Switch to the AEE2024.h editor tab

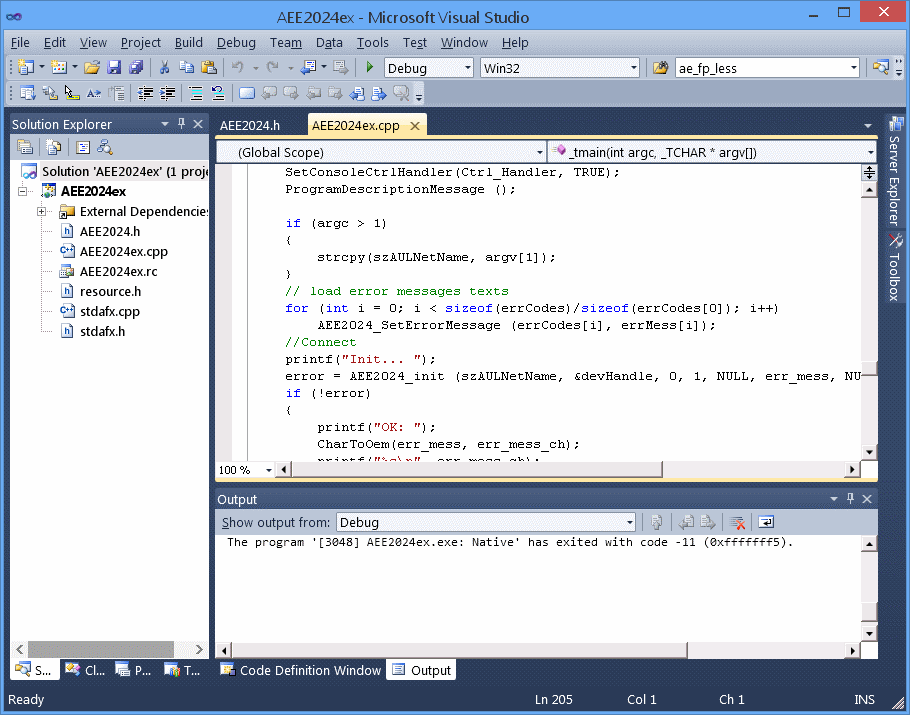[250, 125]
